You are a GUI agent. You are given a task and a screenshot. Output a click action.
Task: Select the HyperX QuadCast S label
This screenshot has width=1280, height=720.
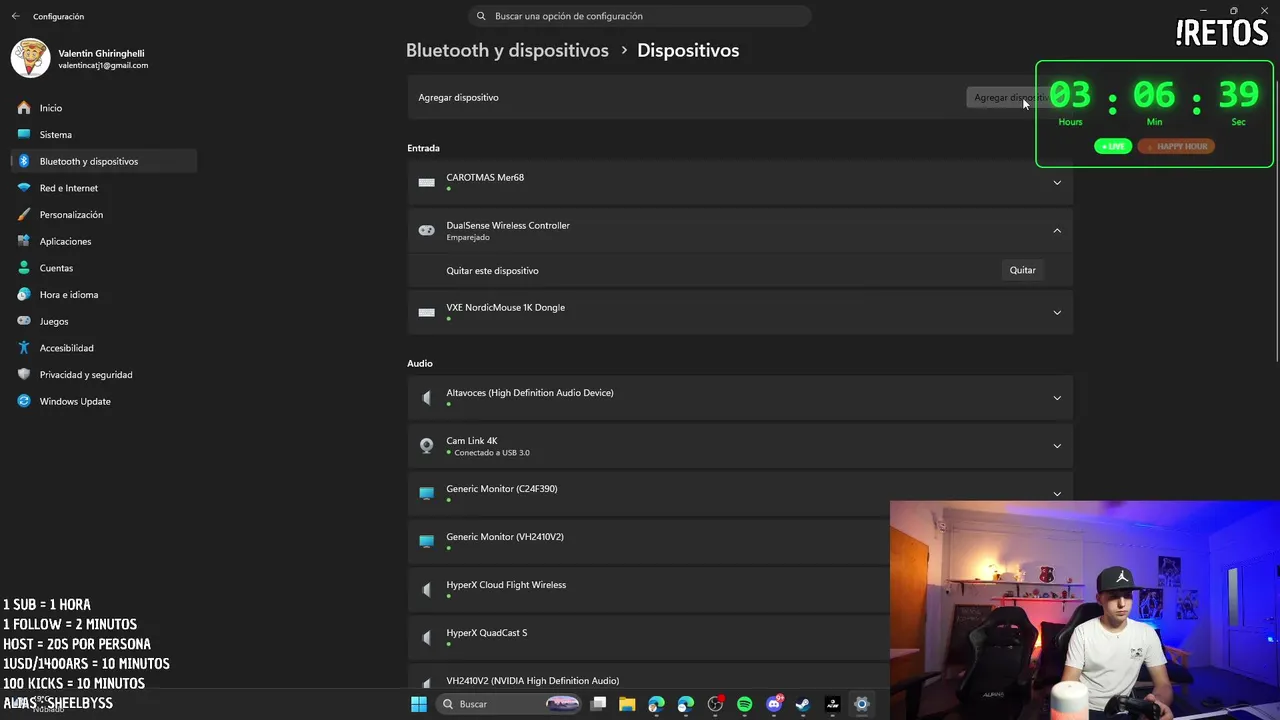[x=486, y=633]
